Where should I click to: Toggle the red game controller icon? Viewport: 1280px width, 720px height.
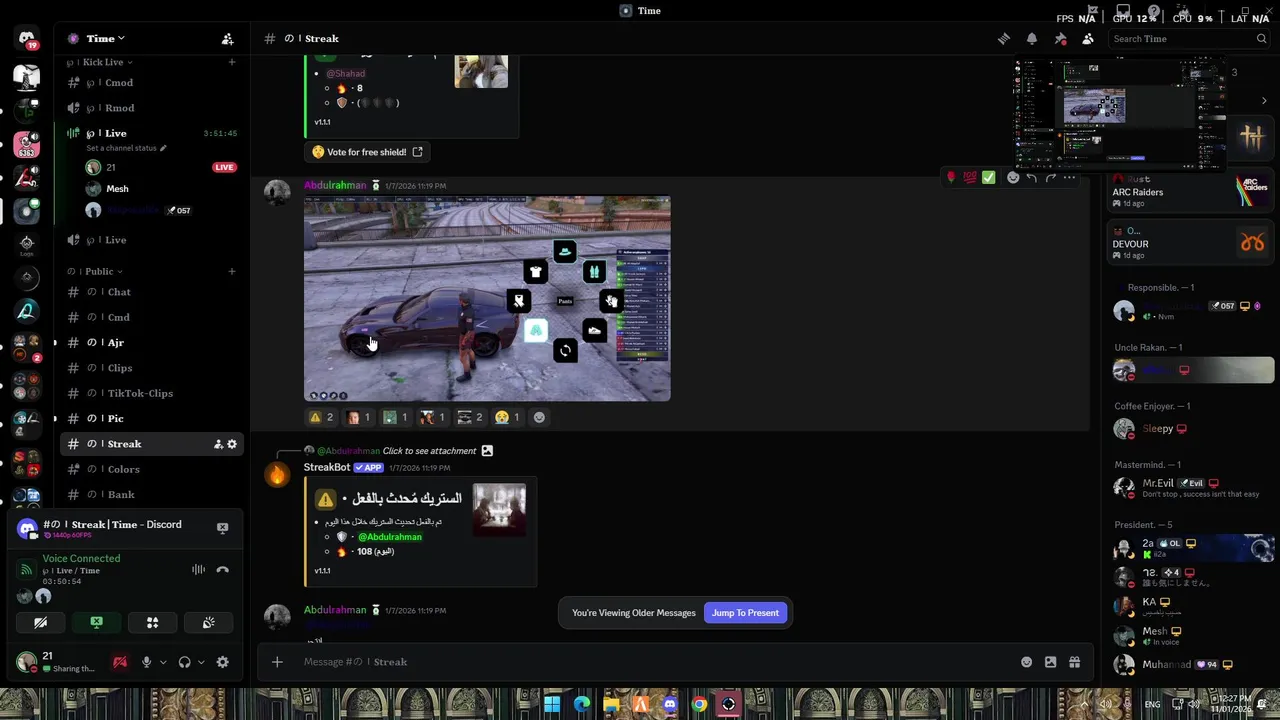pos(120,662)
